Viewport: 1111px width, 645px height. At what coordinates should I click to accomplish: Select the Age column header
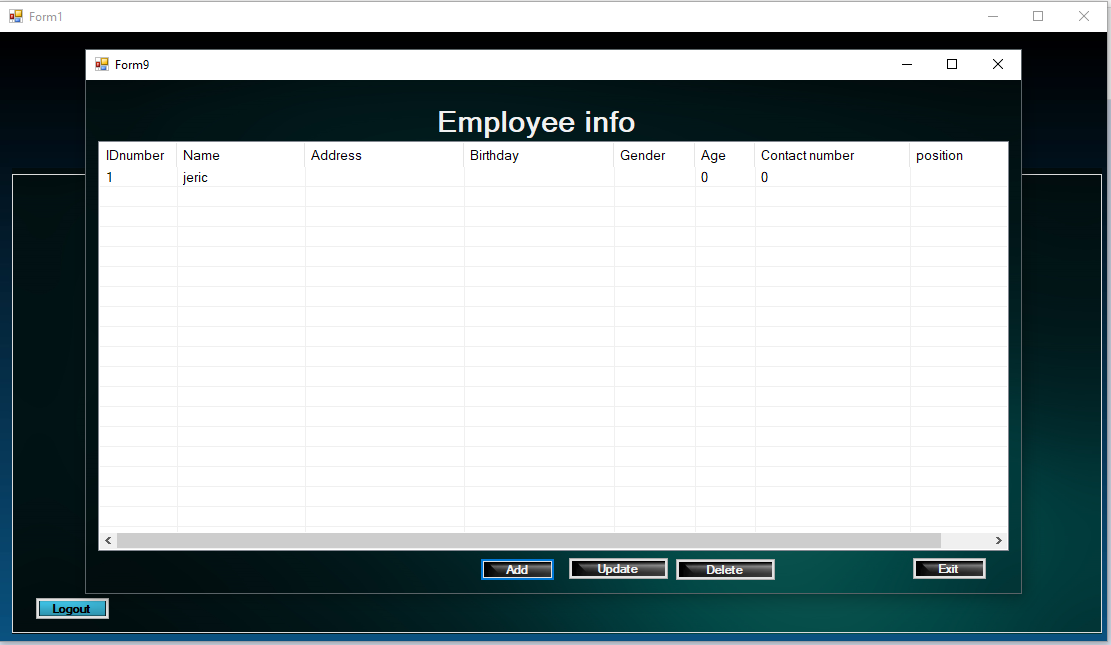724,155
